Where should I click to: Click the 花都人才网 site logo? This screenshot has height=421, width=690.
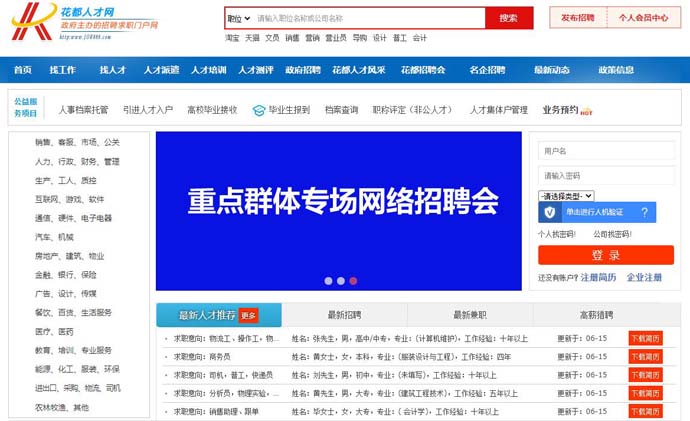[84, 22]
